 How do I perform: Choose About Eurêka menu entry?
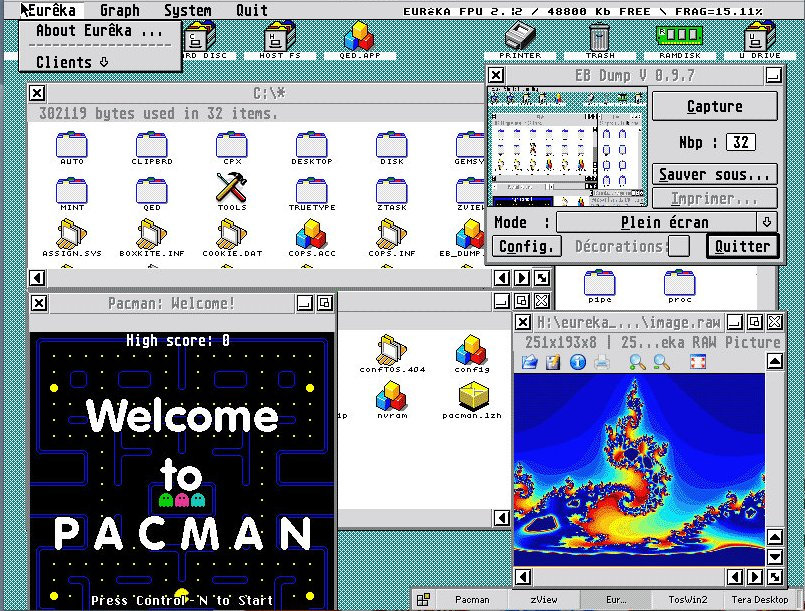pos(99,31)
